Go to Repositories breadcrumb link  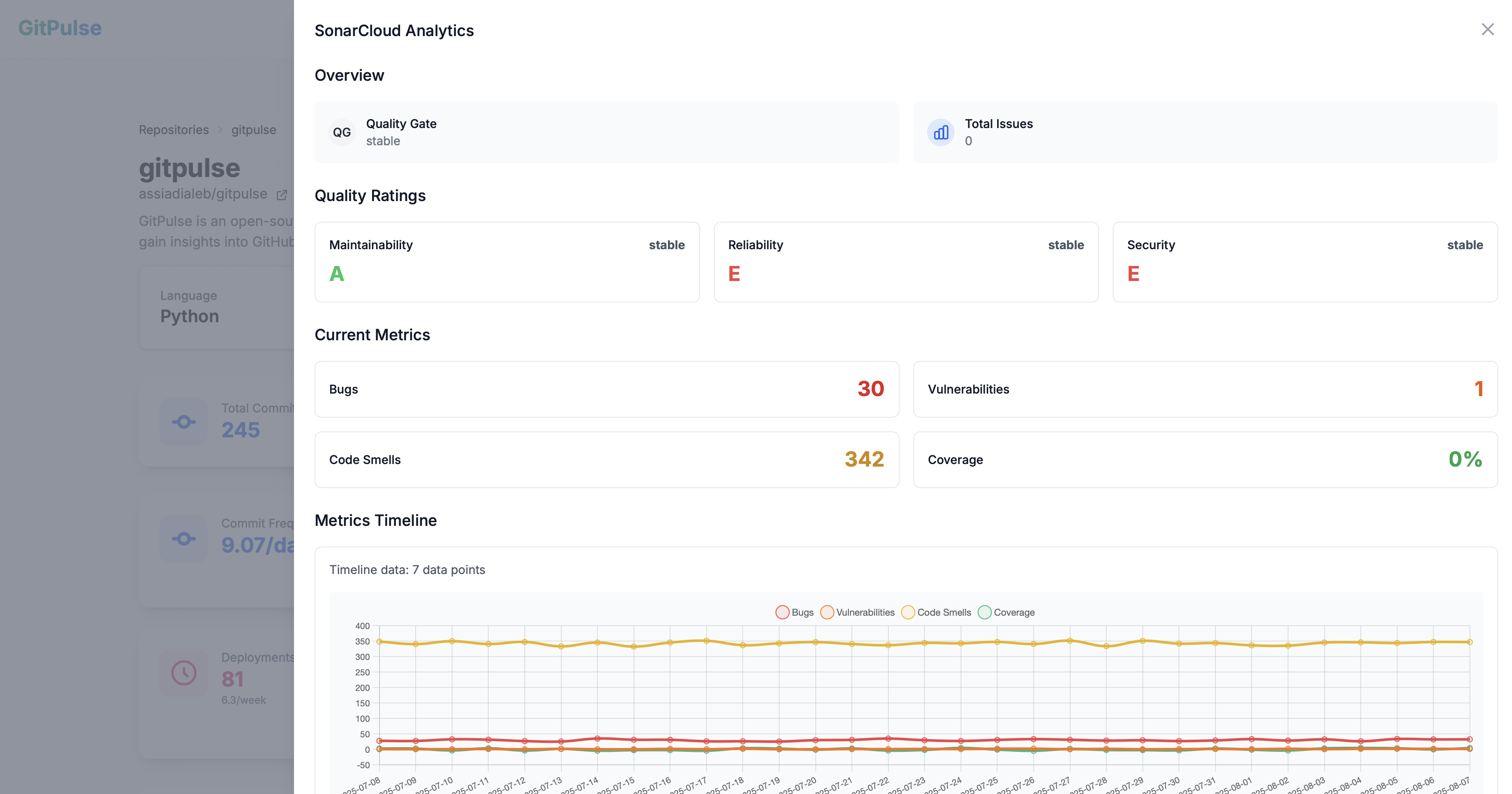(x=174, y=130)
